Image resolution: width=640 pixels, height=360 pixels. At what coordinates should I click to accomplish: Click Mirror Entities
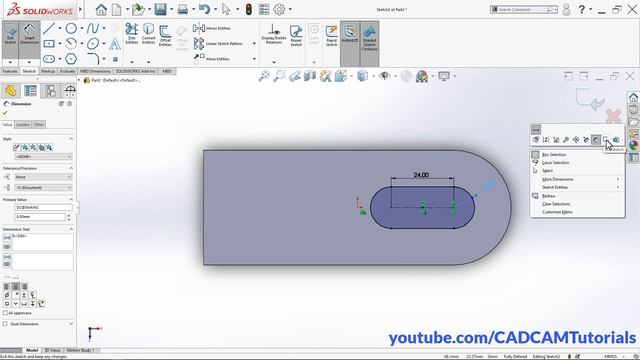click(212, 28)
